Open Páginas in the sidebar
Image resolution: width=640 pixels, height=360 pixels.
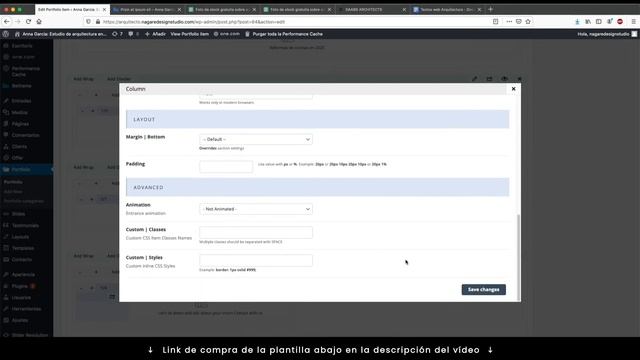[20, 124]
